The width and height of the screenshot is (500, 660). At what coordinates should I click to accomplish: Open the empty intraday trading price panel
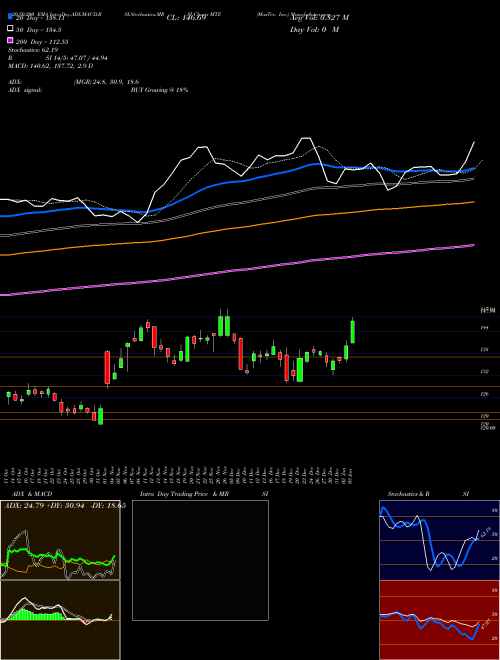click(x=200, y=560)
